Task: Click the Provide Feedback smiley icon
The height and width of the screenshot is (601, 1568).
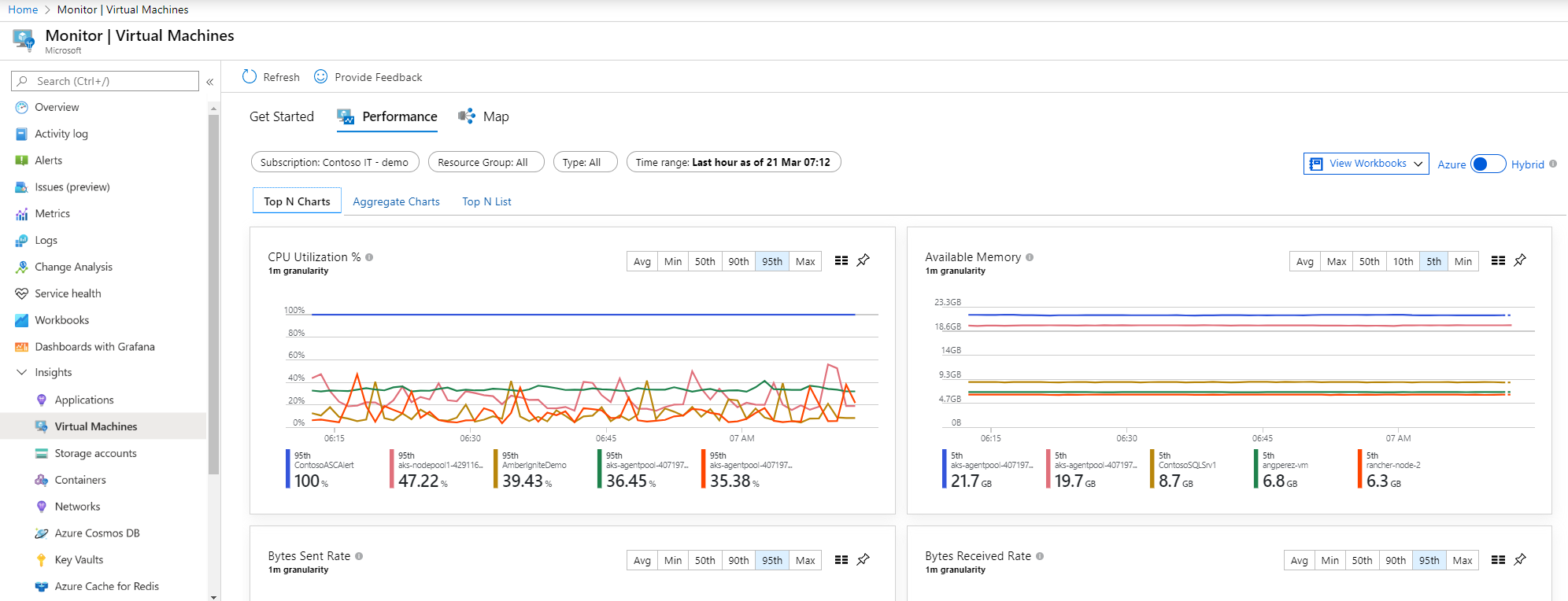Action: click(320, 76)
